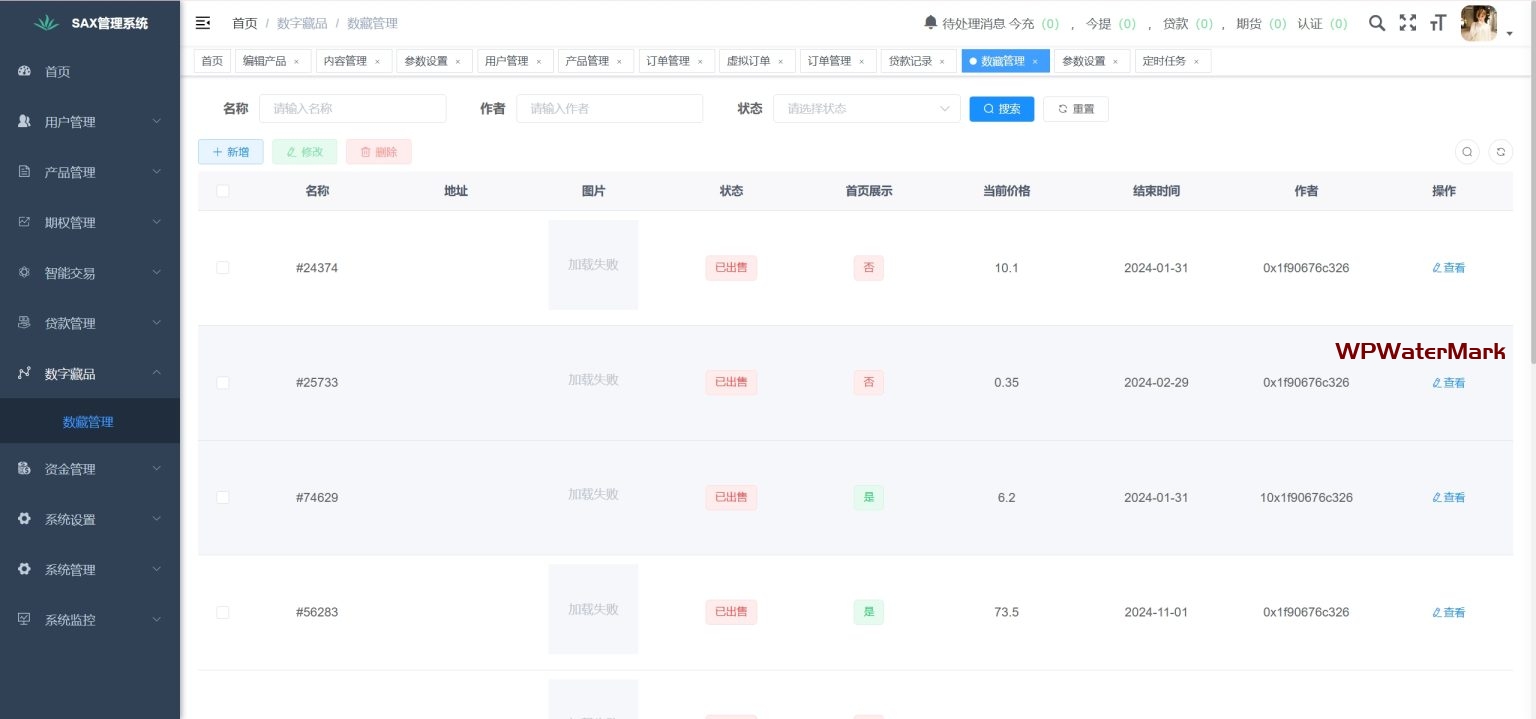Expand 期权管理 menu chevron

pos(156,222)
